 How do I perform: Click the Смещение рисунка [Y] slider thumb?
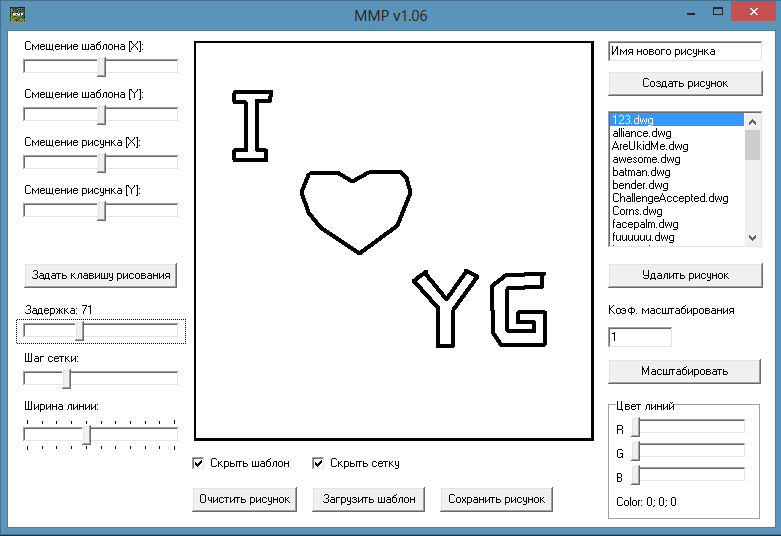pos(102,211)
